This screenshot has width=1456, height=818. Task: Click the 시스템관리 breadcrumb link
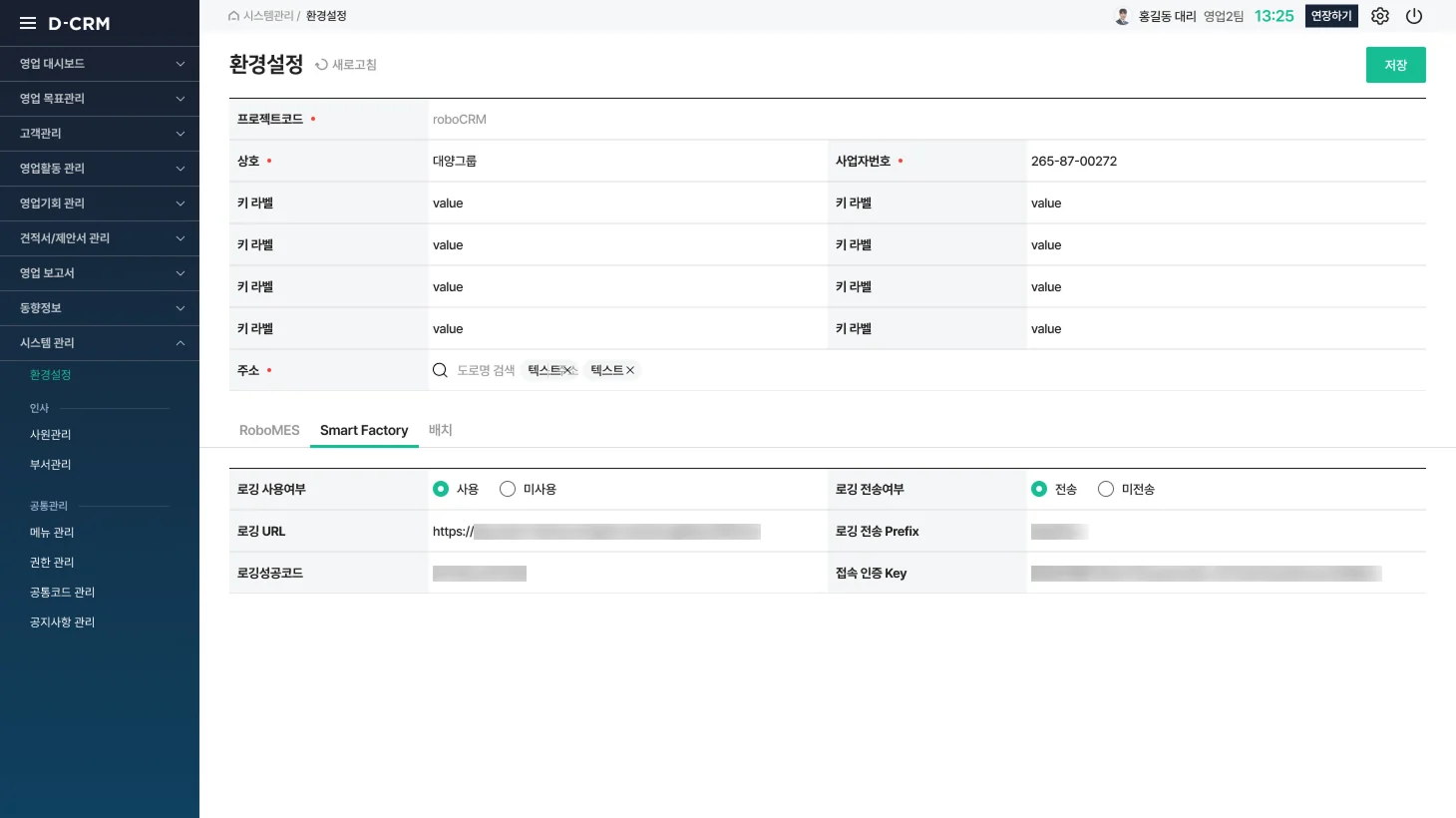point(268,16)
